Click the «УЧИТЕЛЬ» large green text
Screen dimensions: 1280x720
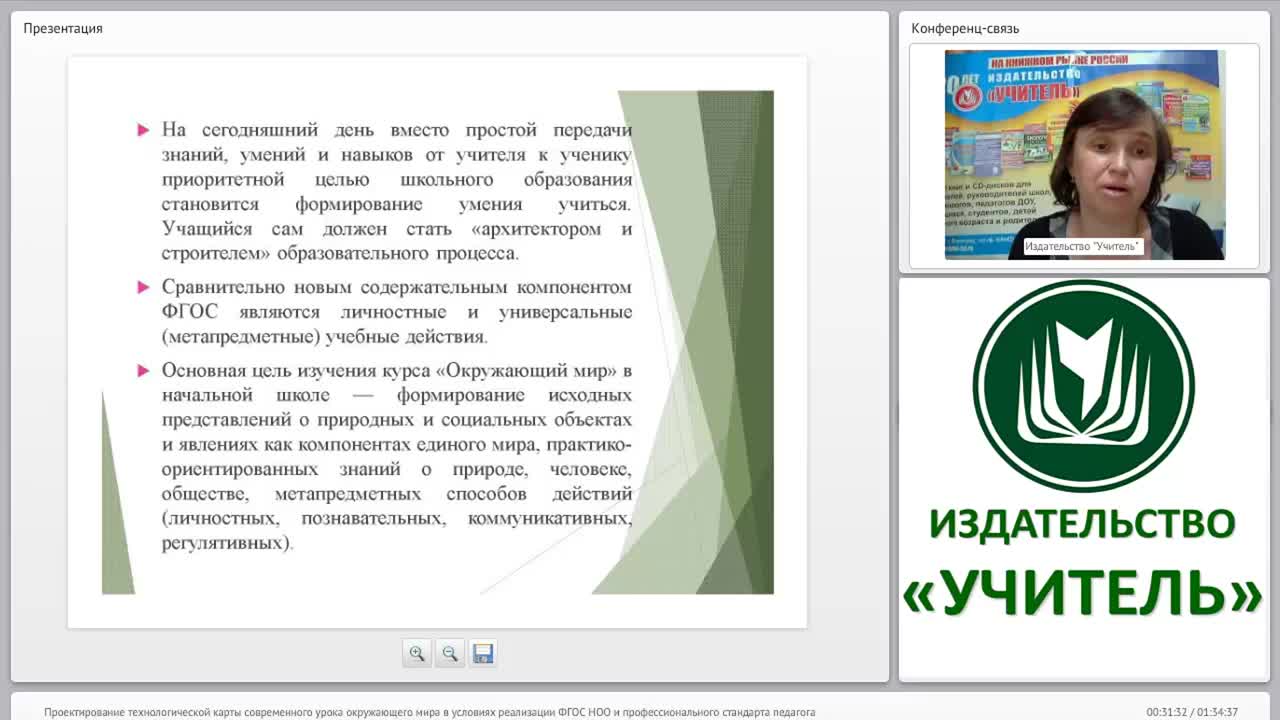pos(1083,592)
